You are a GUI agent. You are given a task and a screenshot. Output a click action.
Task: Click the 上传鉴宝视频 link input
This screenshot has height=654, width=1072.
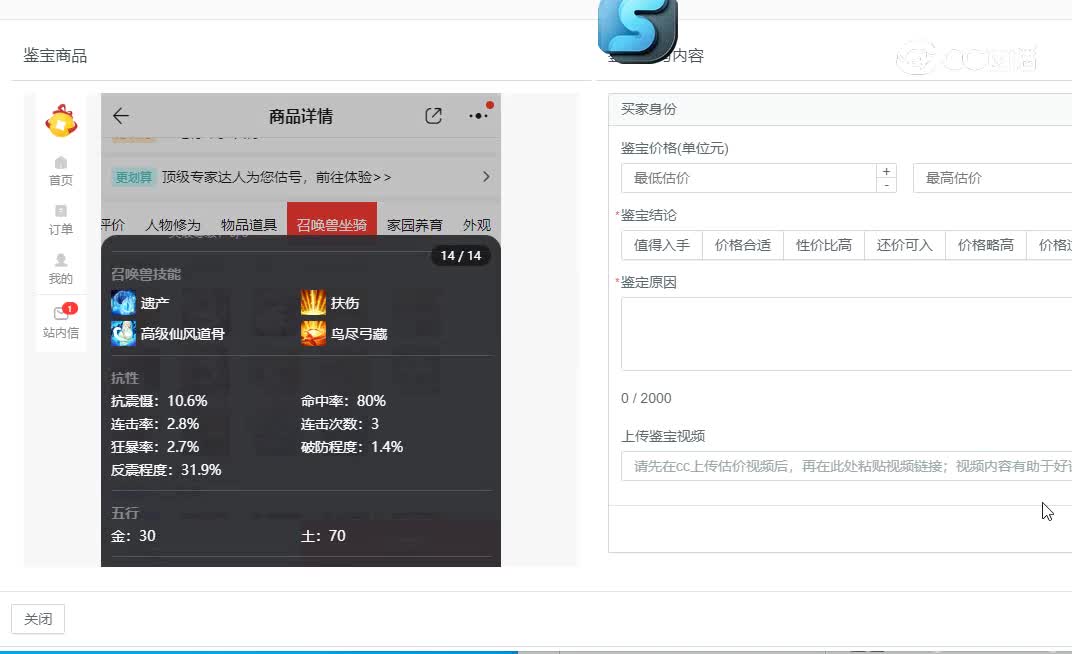point(846,466)
